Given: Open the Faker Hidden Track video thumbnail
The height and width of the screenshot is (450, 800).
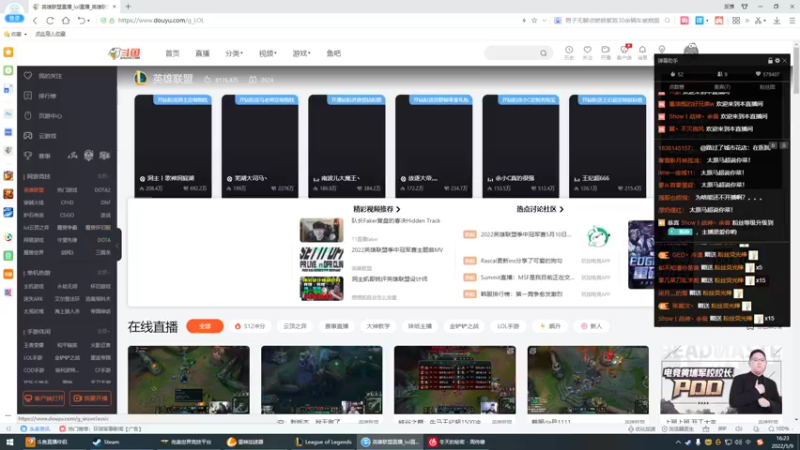Looking at the screenshot, I should click(321, 230).
